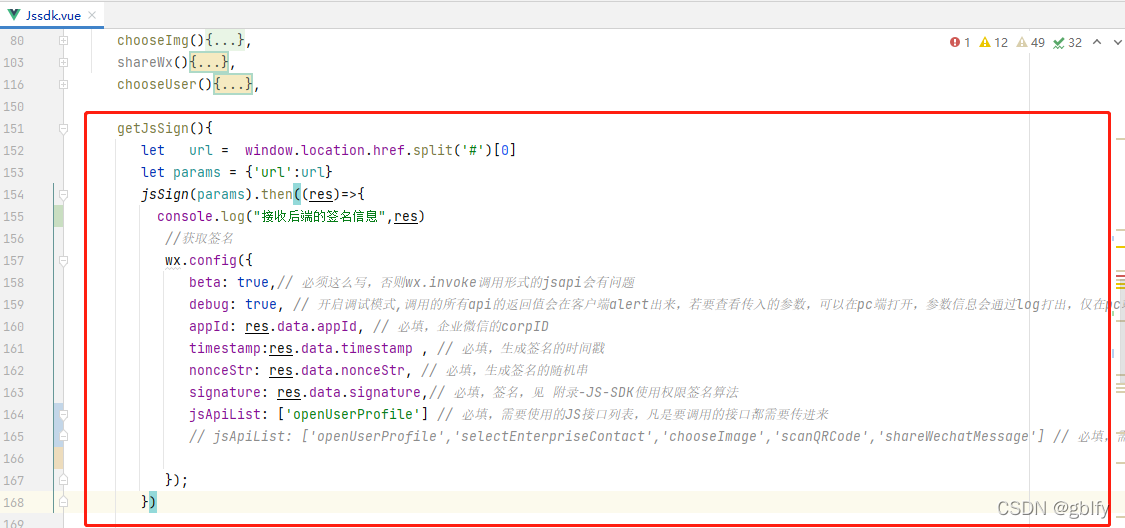Expand folded shareWx method at line 103
This screenshot has width=1125, height=528.
click(63, 62)
